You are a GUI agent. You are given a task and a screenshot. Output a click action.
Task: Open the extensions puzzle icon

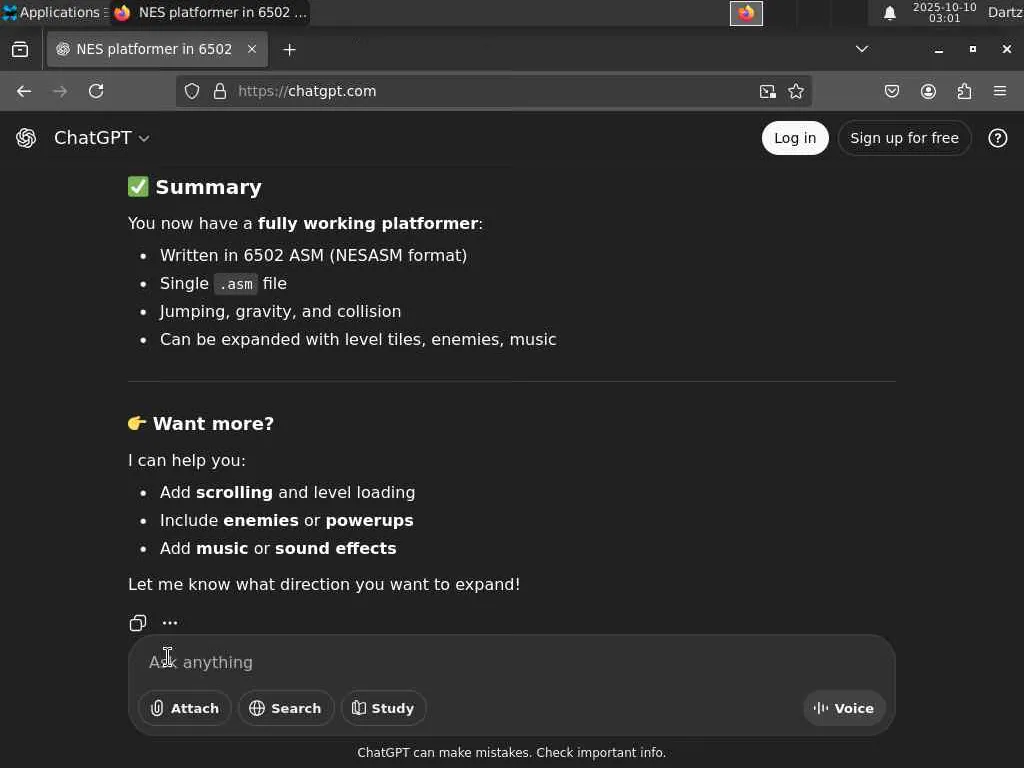pos(965,91)
